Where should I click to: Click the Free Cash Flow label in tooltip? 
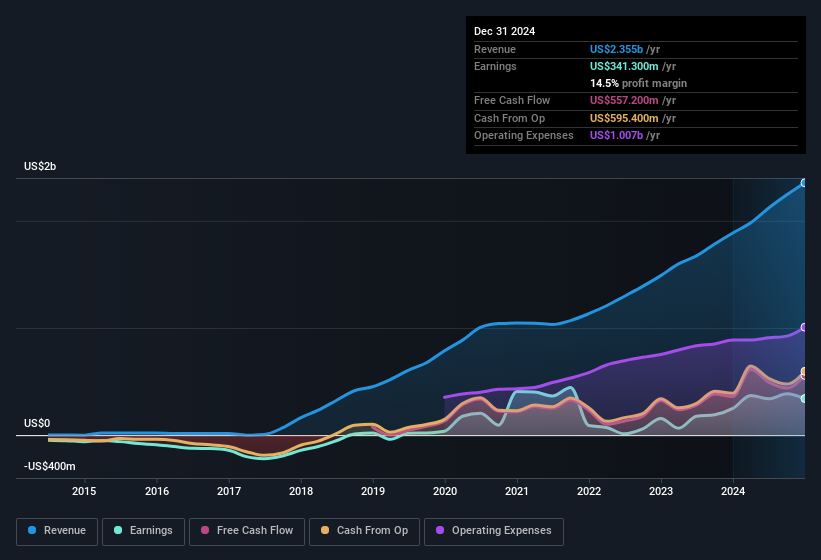[512, 100]
